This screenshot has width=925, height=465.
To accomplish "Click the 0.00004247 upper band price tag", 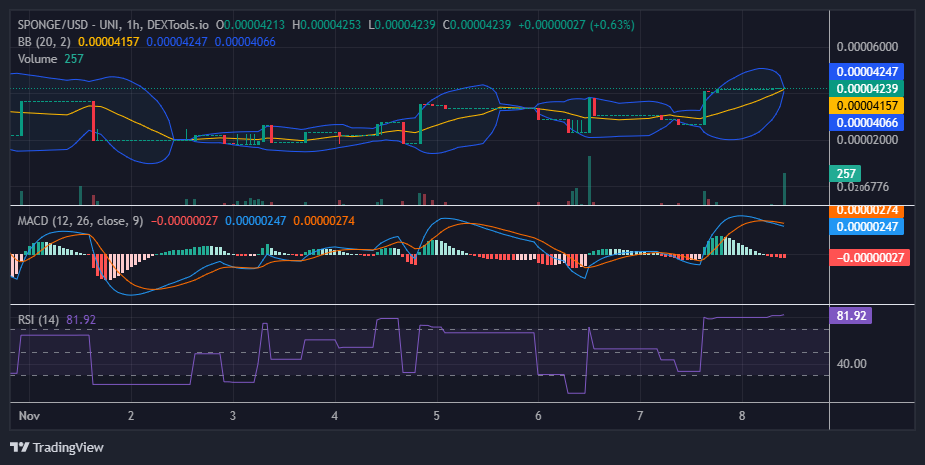I will [867, 72].
